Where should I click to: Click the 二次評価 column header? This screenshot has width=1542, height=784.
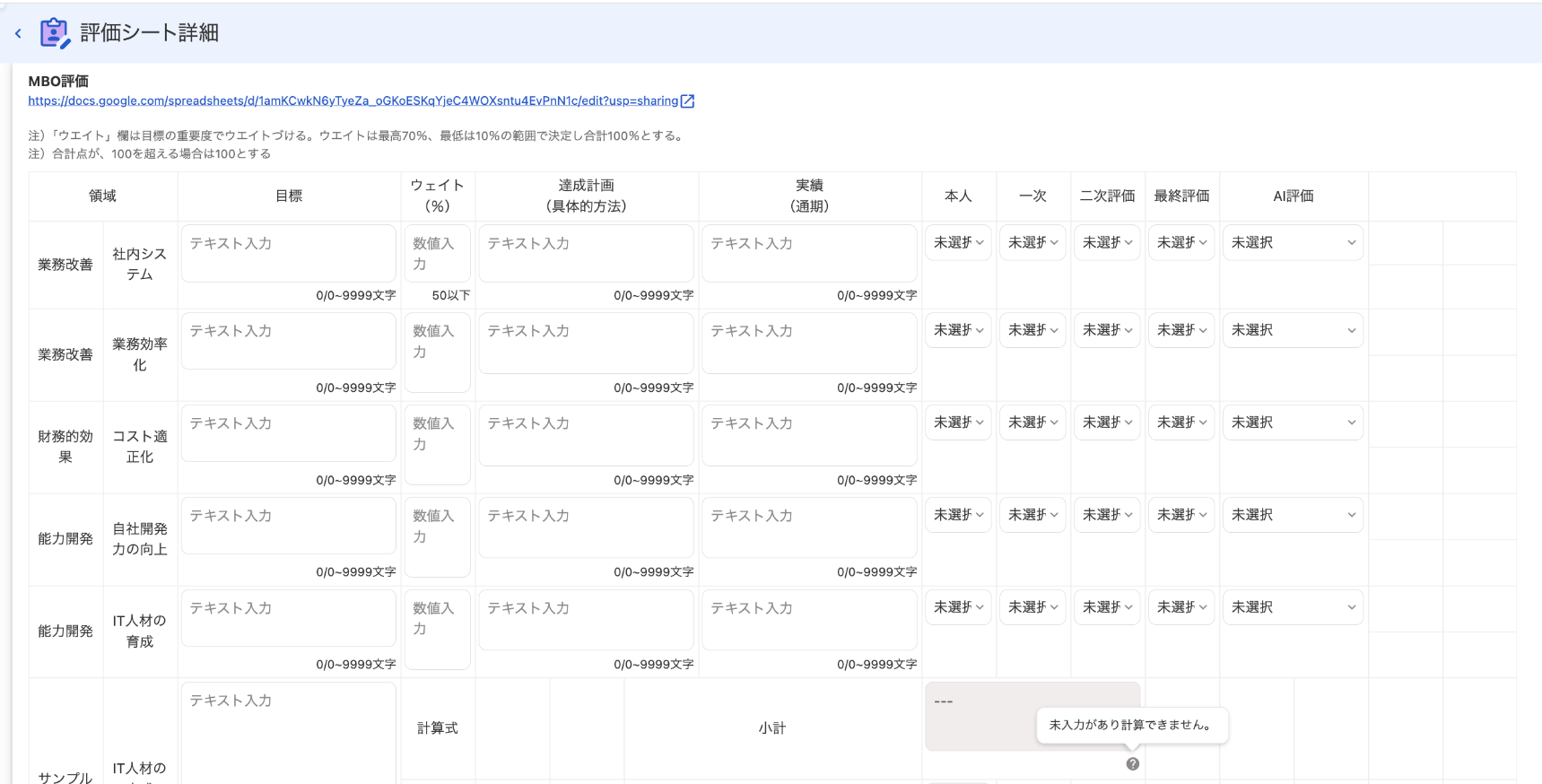pyautogui.click(x=1107, y=196)
